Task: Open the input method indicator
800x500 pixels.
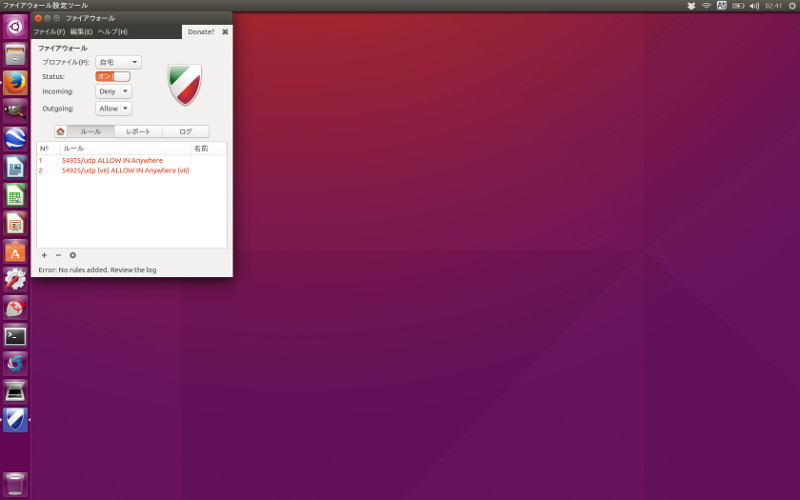Action: click(722, 6)
